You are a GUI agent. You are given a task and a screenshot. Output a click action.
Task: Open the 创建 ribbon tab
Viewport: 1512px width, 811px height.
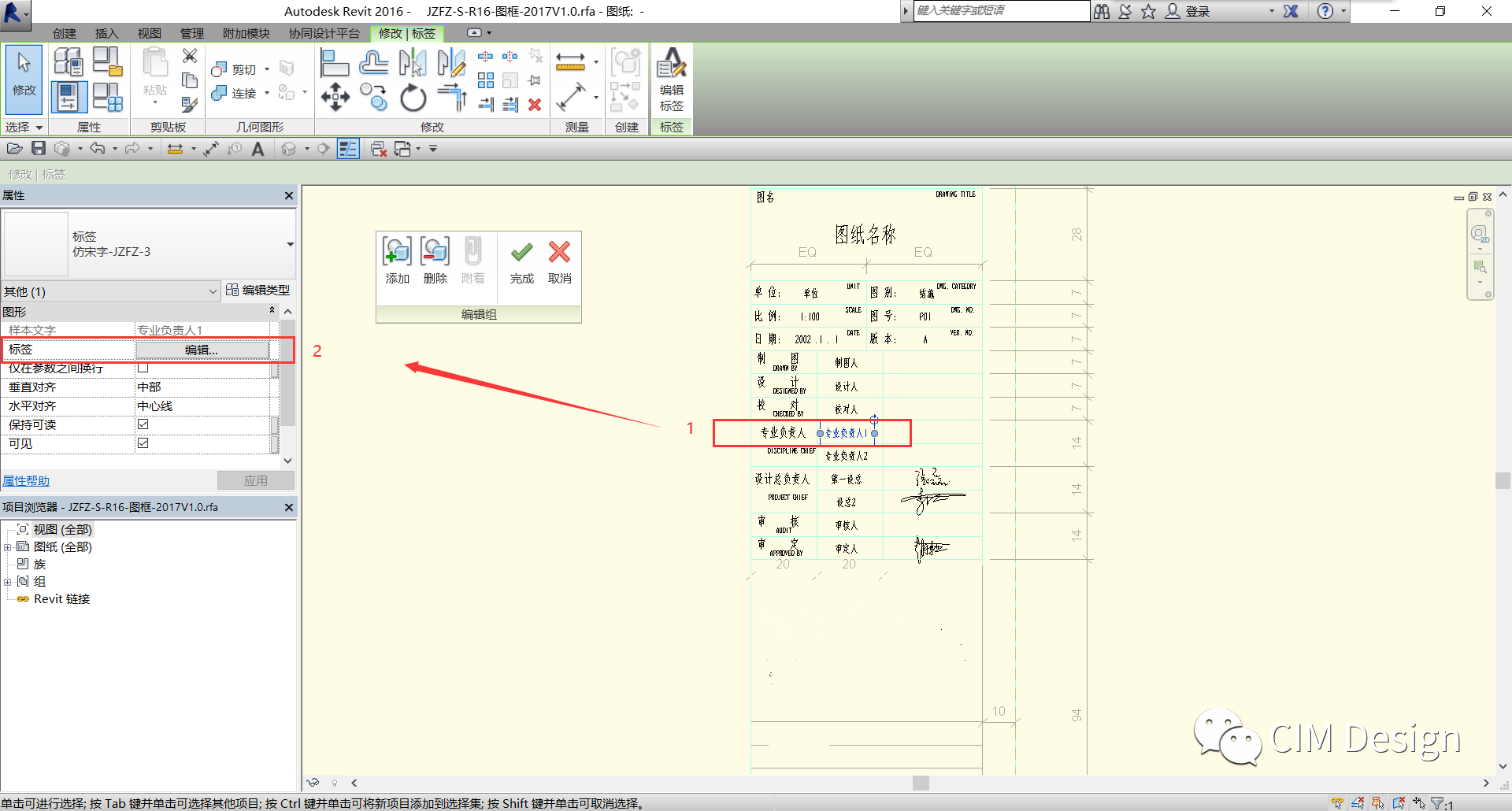[65, 34]
